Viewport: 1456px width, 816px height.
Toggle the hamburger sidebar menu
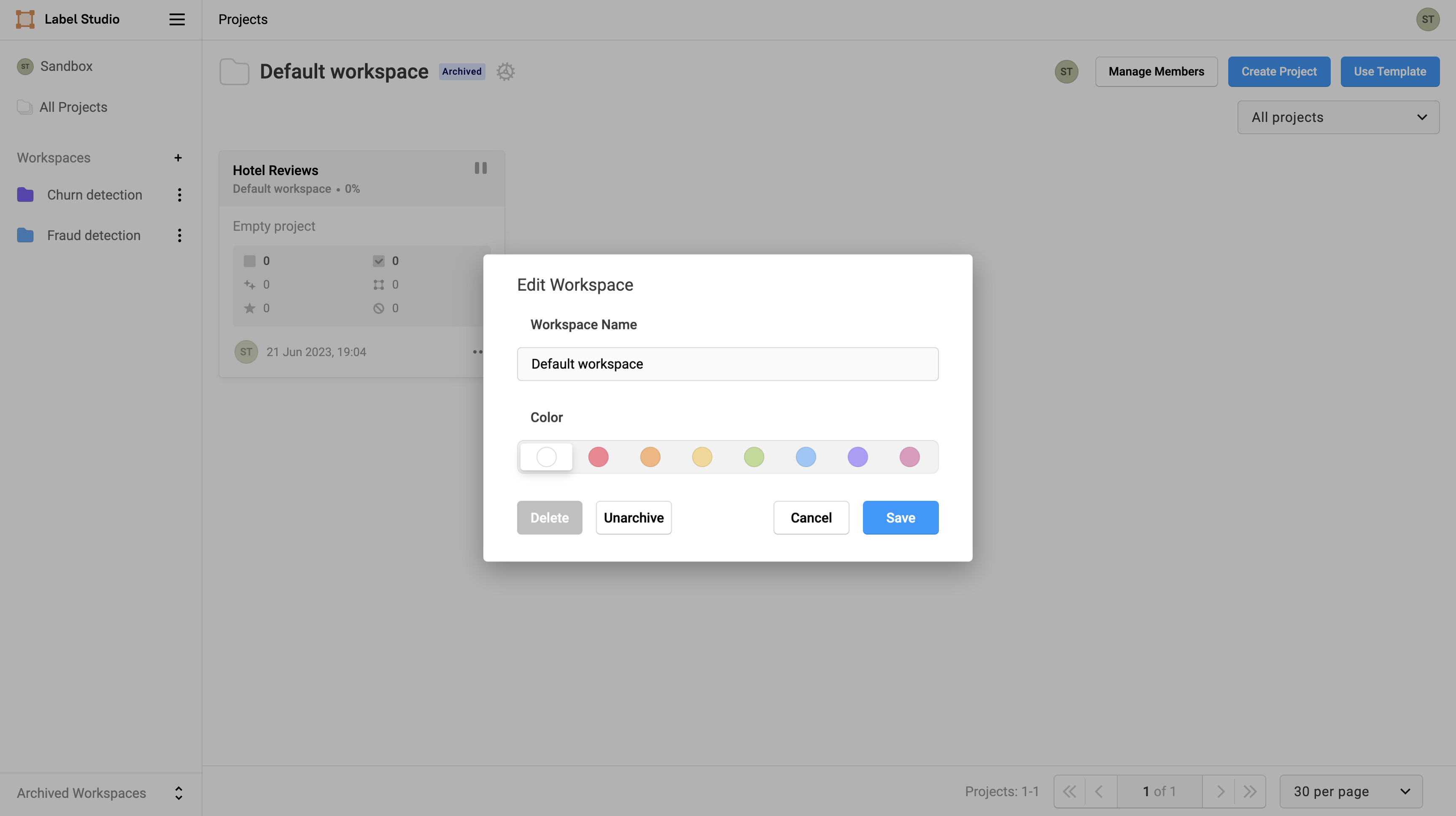click(x=177, y=19)
